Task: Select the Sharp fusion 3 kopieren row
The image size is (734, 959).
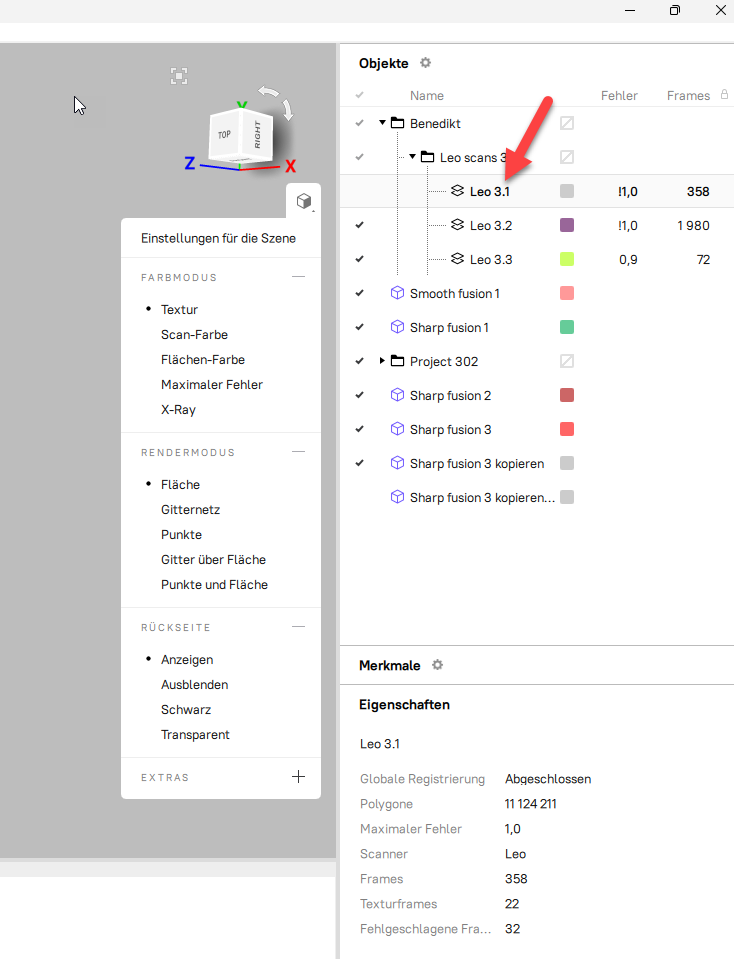Action: pos(537,464)
